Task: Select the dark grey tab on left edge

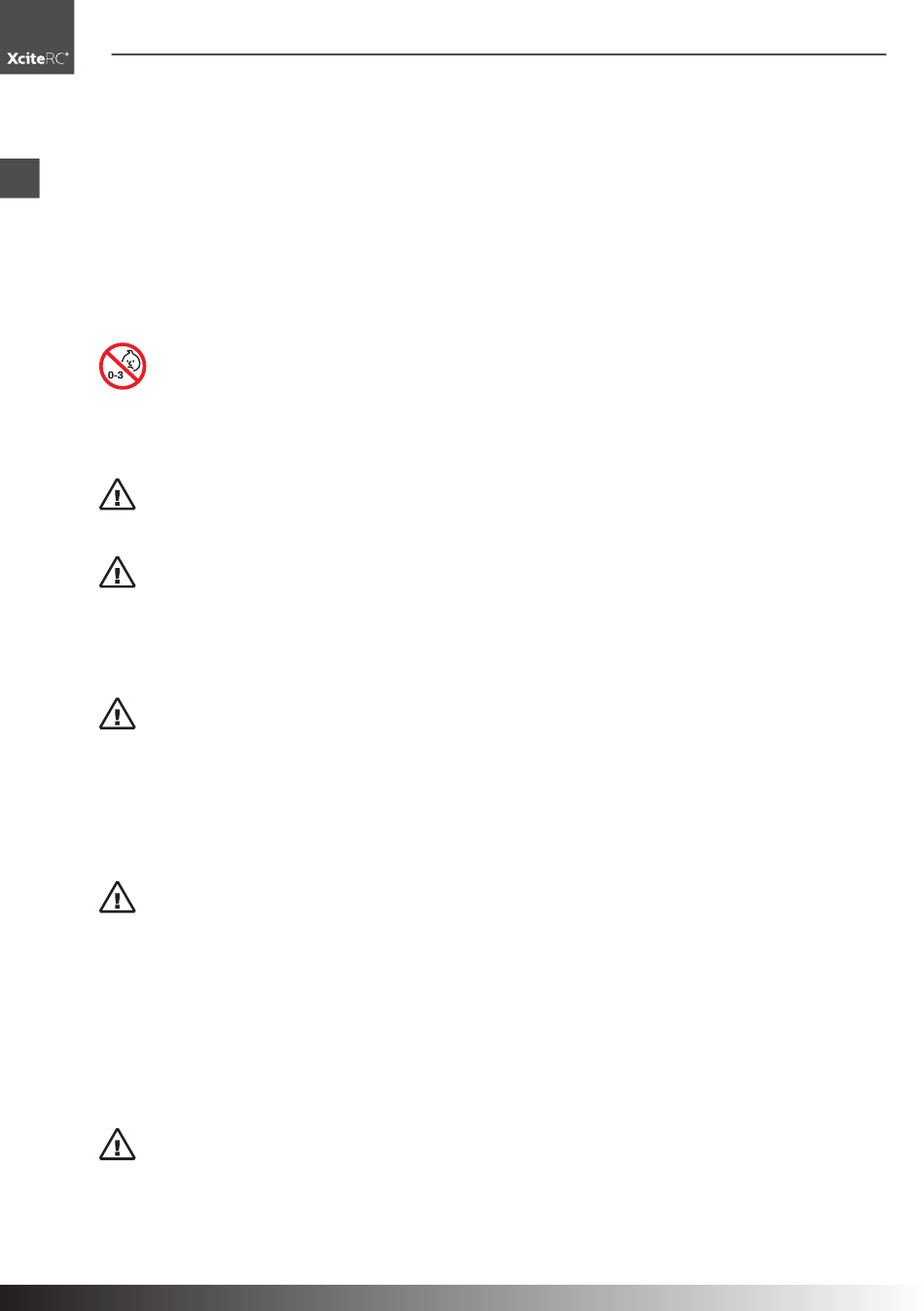Action: tap(19, 178)
